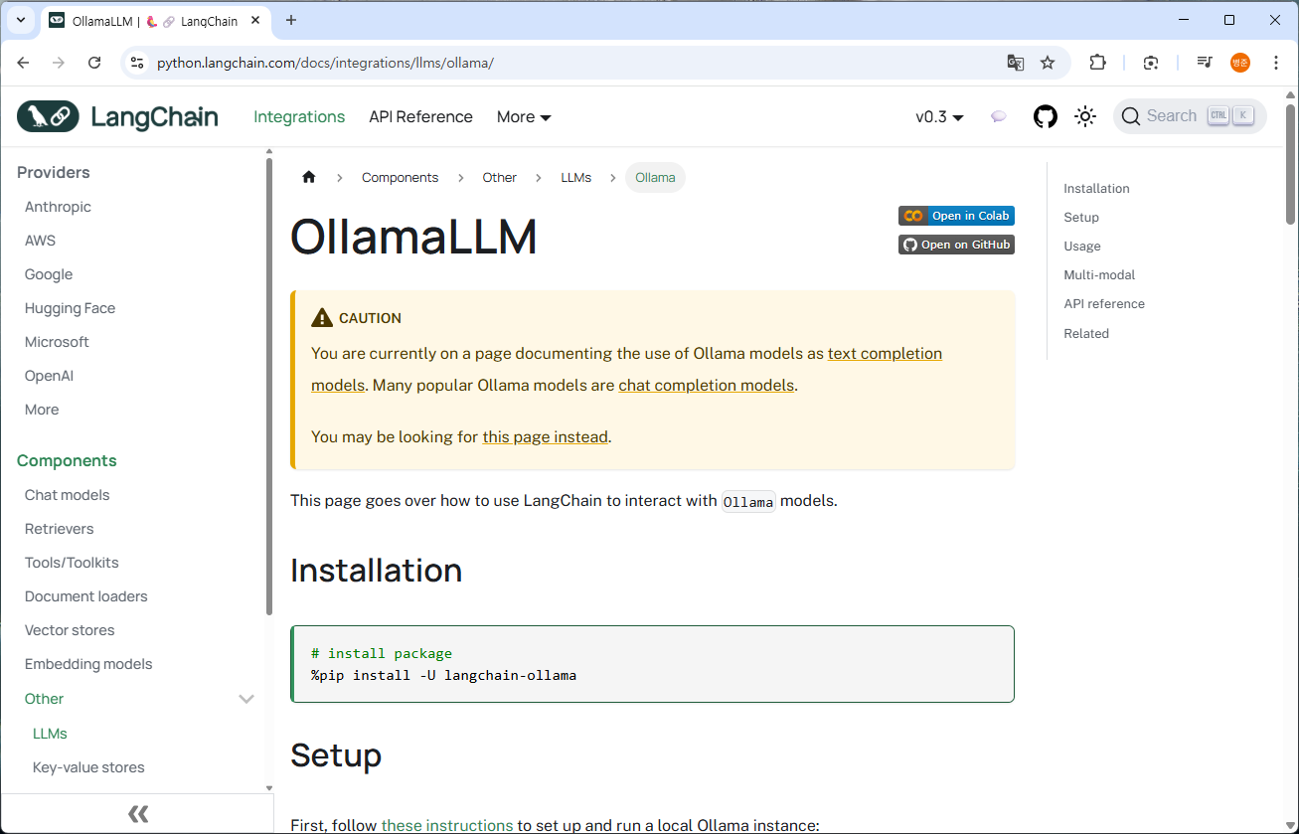Click the left sidebar scrollbar thumb

coord(269,385)
